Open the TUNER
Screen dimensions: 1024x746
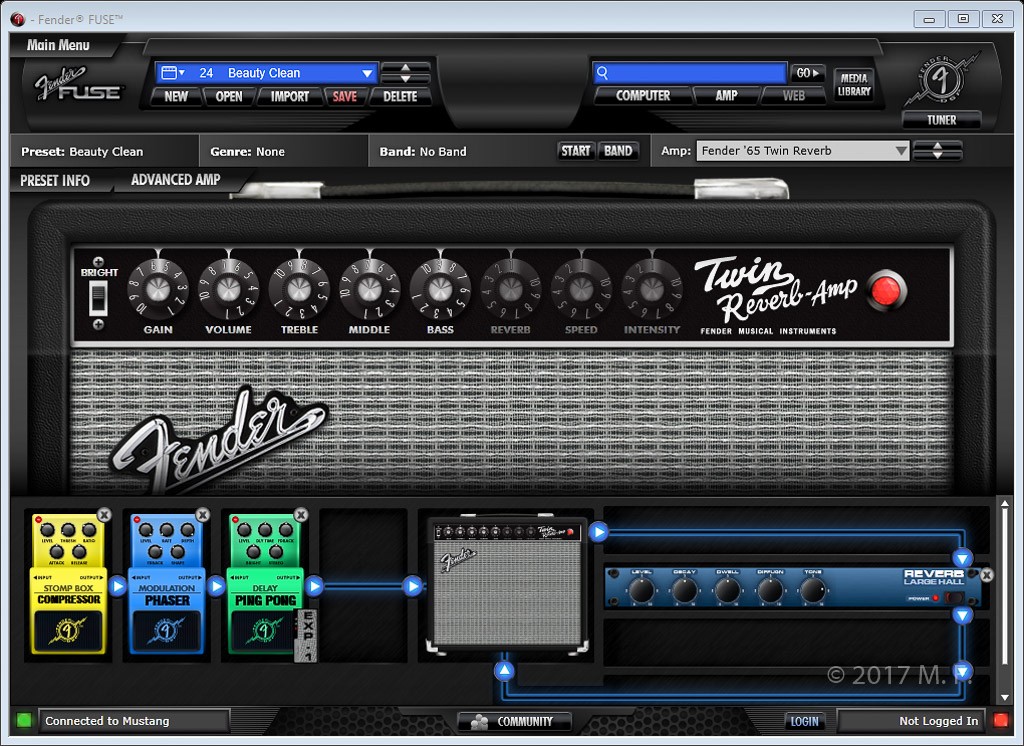pyautogui.click(x=941, y=120)
